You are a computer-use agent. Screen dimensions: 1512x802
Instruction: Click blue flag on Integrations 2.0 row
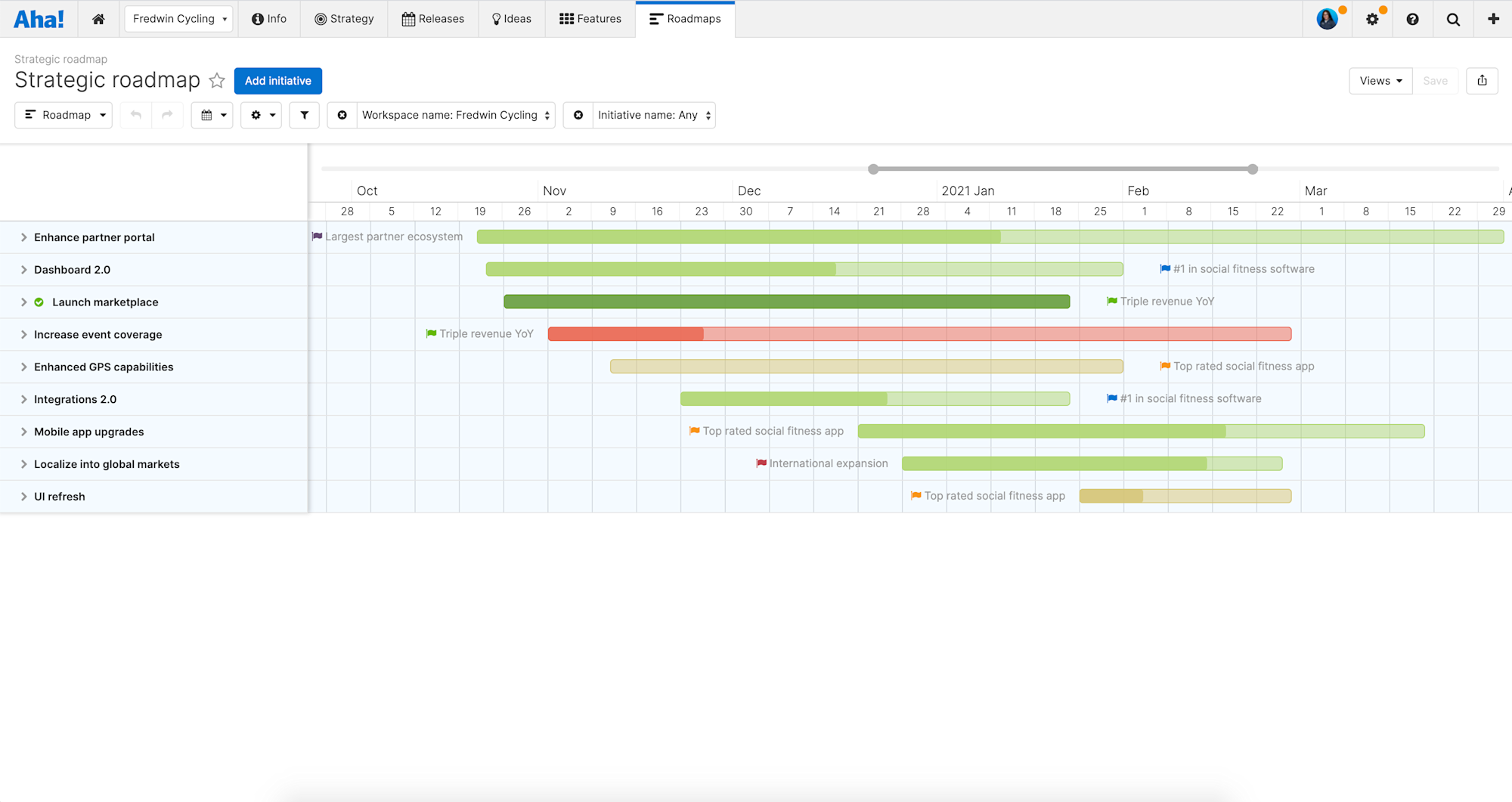pos(1112,399)
